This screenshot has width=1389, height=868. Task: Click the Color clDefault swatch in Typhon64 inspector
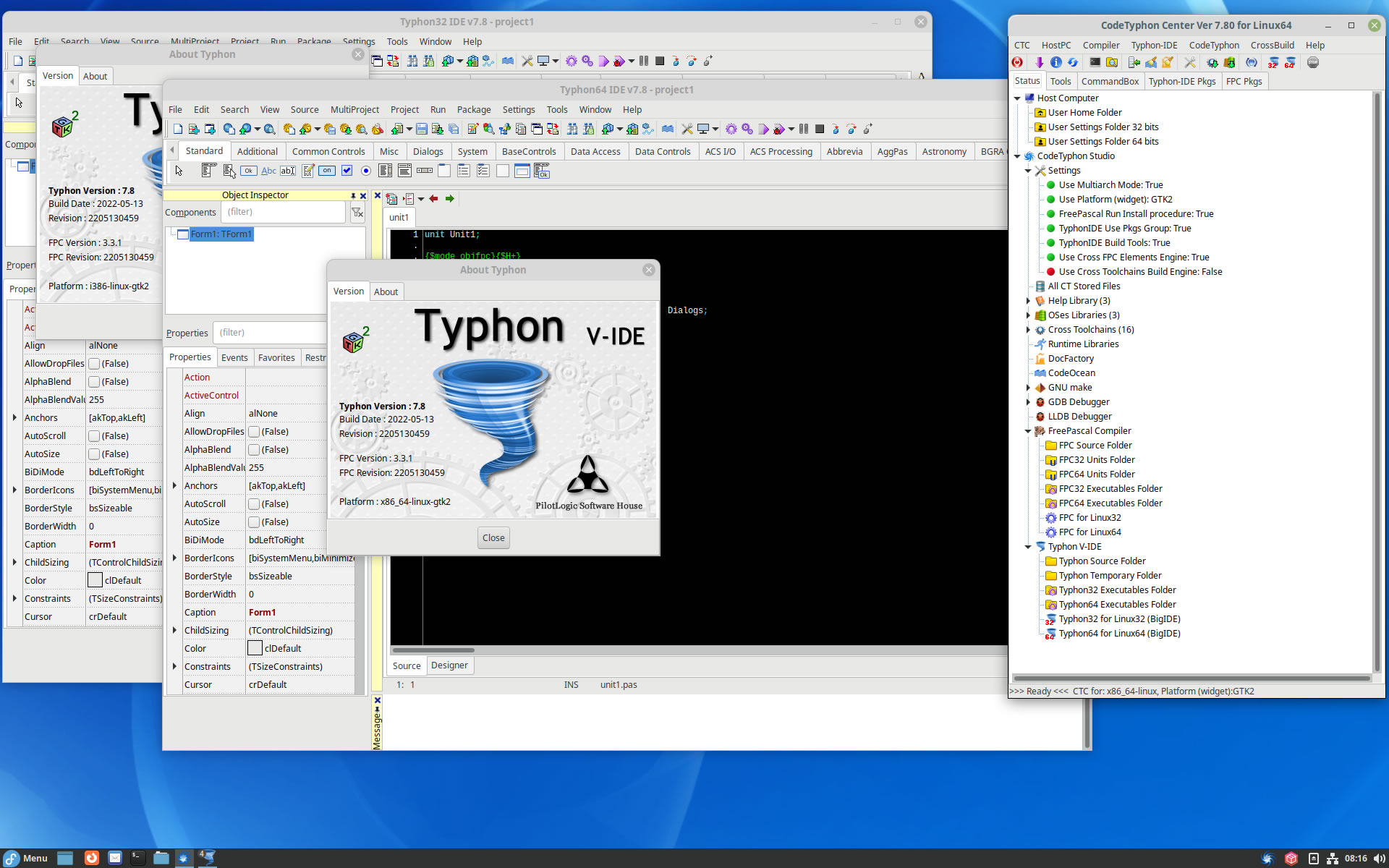(255, 649)
